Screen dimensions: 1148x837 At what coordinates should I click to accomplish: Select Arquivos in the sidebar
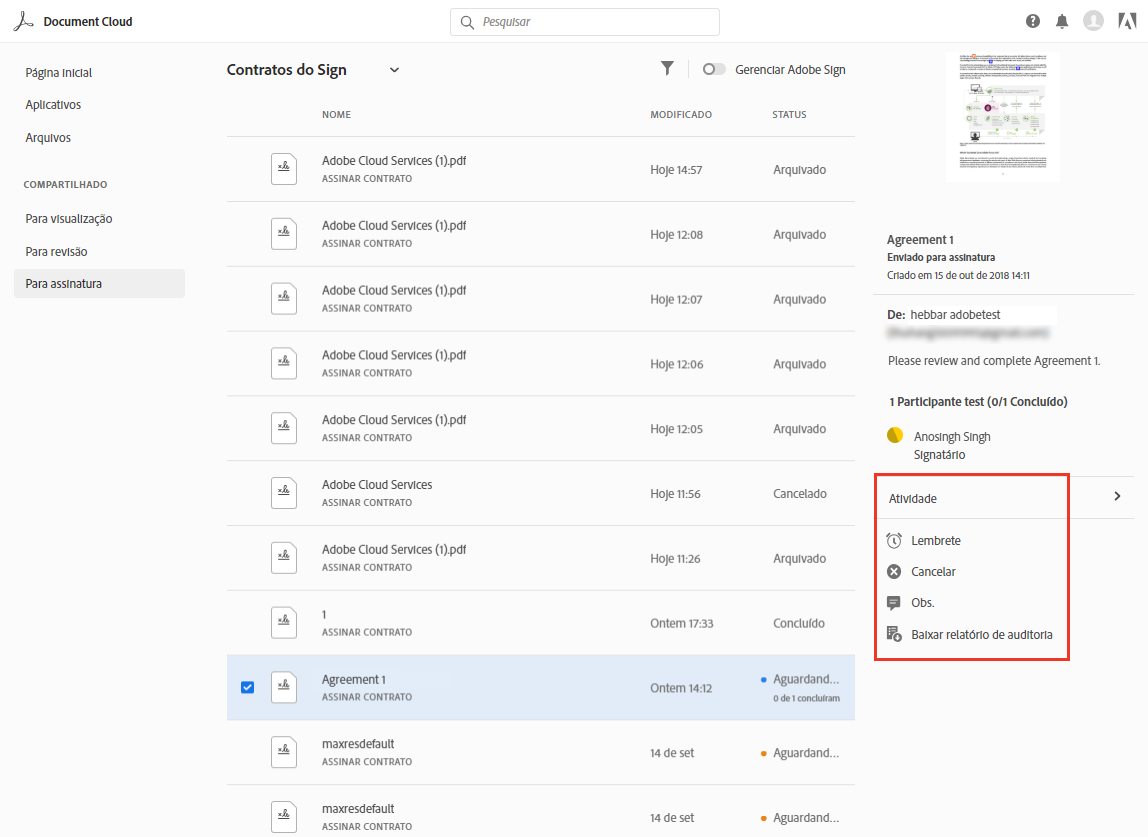(48, 138)
